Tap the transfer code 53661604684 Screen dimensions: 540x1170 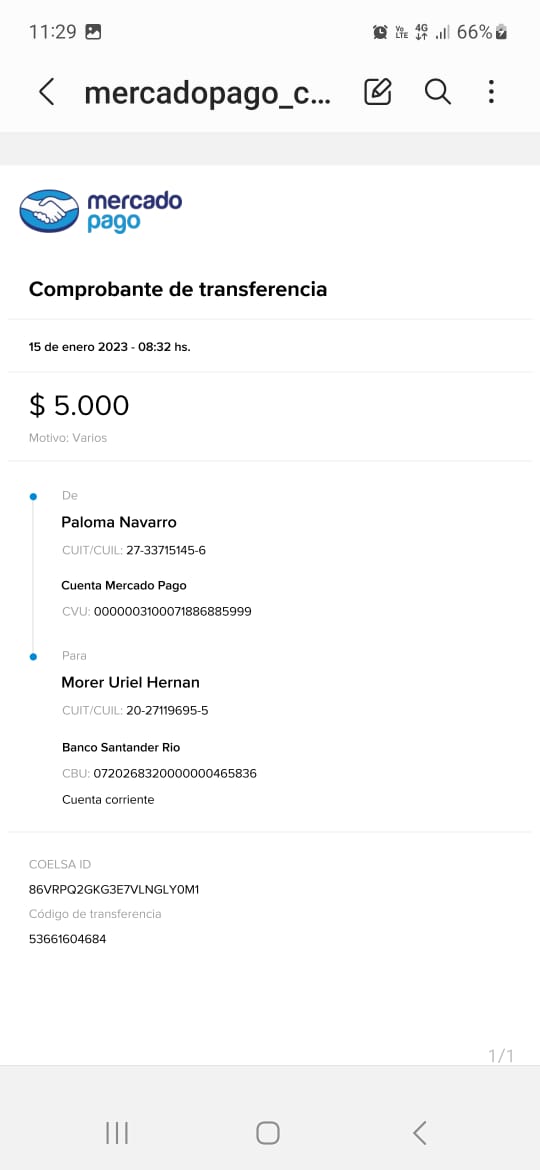pos(67,939)
